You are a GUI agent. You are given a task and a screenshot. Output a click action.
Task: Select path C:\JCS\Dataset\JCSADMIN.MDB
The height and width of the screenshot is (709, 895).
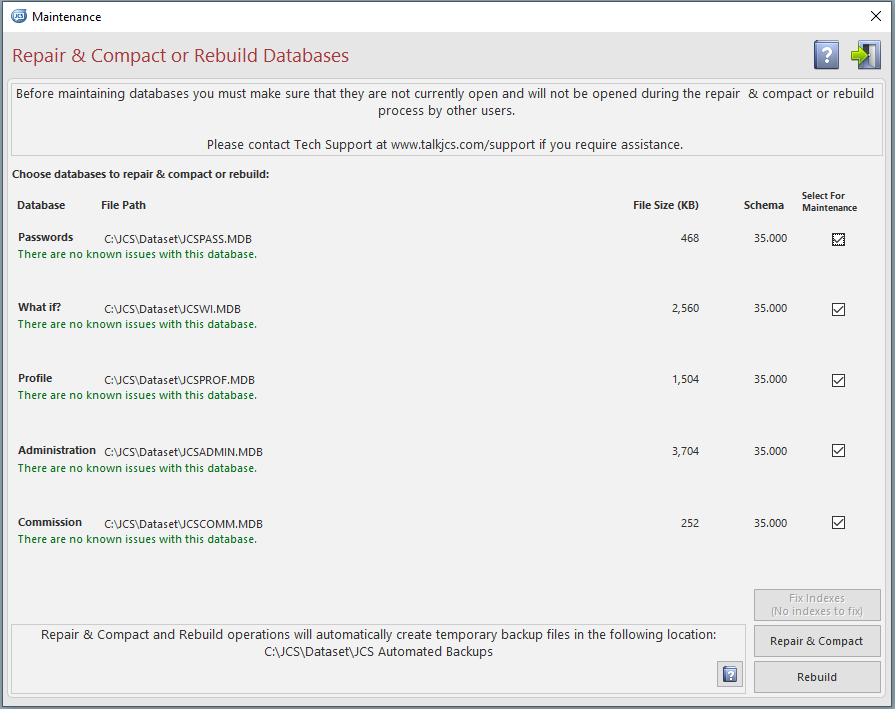183,452
